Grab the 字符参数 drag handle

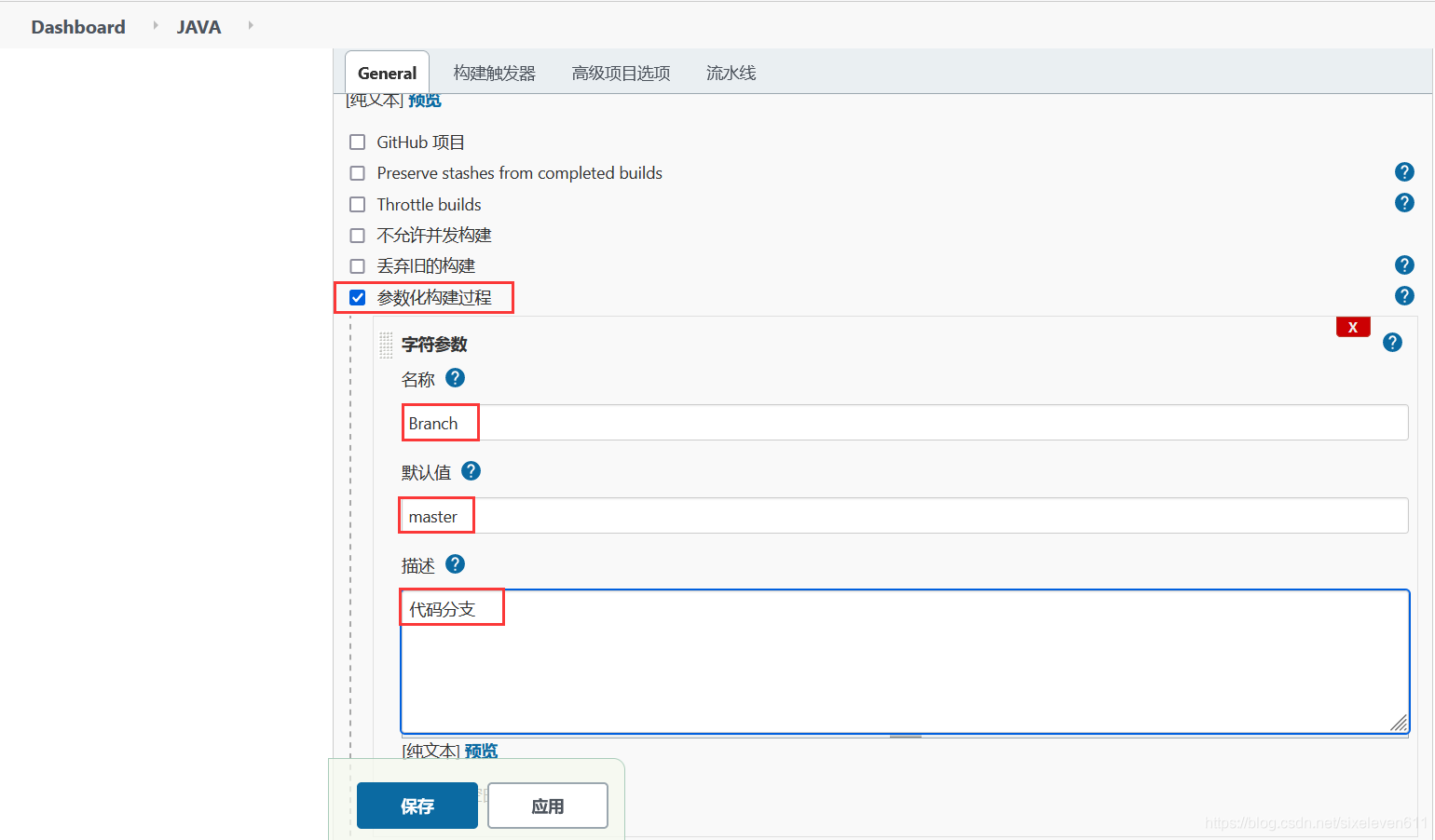386,345
